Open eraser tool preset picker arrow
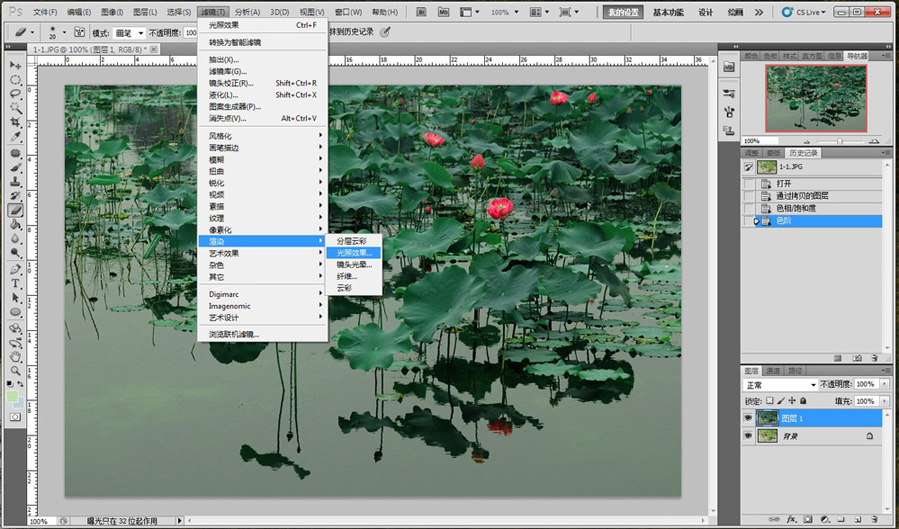The image size is (899, 529). pyautogui.click(x=32, y=33)
